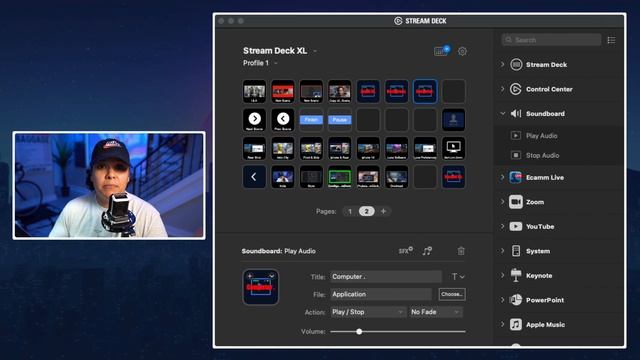Adjust the Volume slider handle
The width and height of the screenshot is (640, 360).
tap(359, 331)
